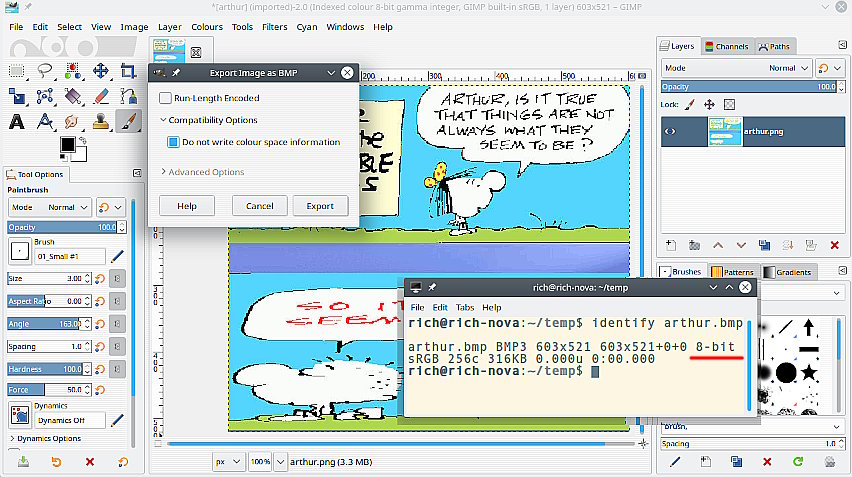Select the Text tool
The width and height of the screenshot is (852, 477).
click(17, 121)
